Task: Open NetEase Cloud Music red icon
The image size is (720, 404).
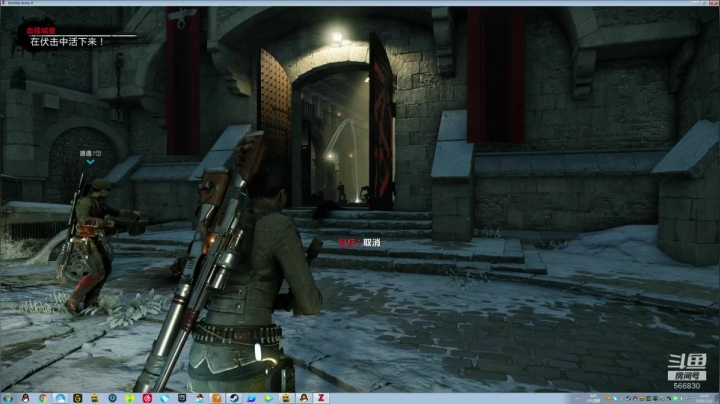Action: (x=147, y=398)
